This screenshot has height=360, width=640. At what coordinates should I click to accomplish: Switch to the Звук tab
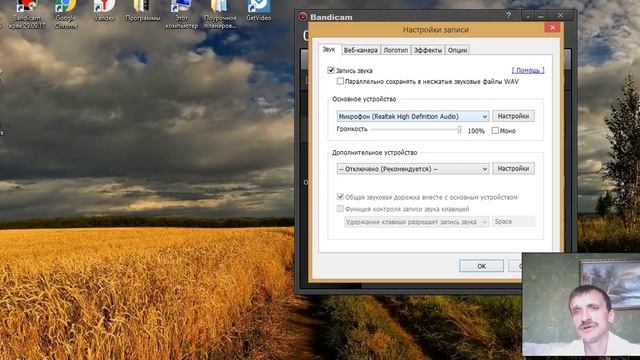(x=329, y=49)
